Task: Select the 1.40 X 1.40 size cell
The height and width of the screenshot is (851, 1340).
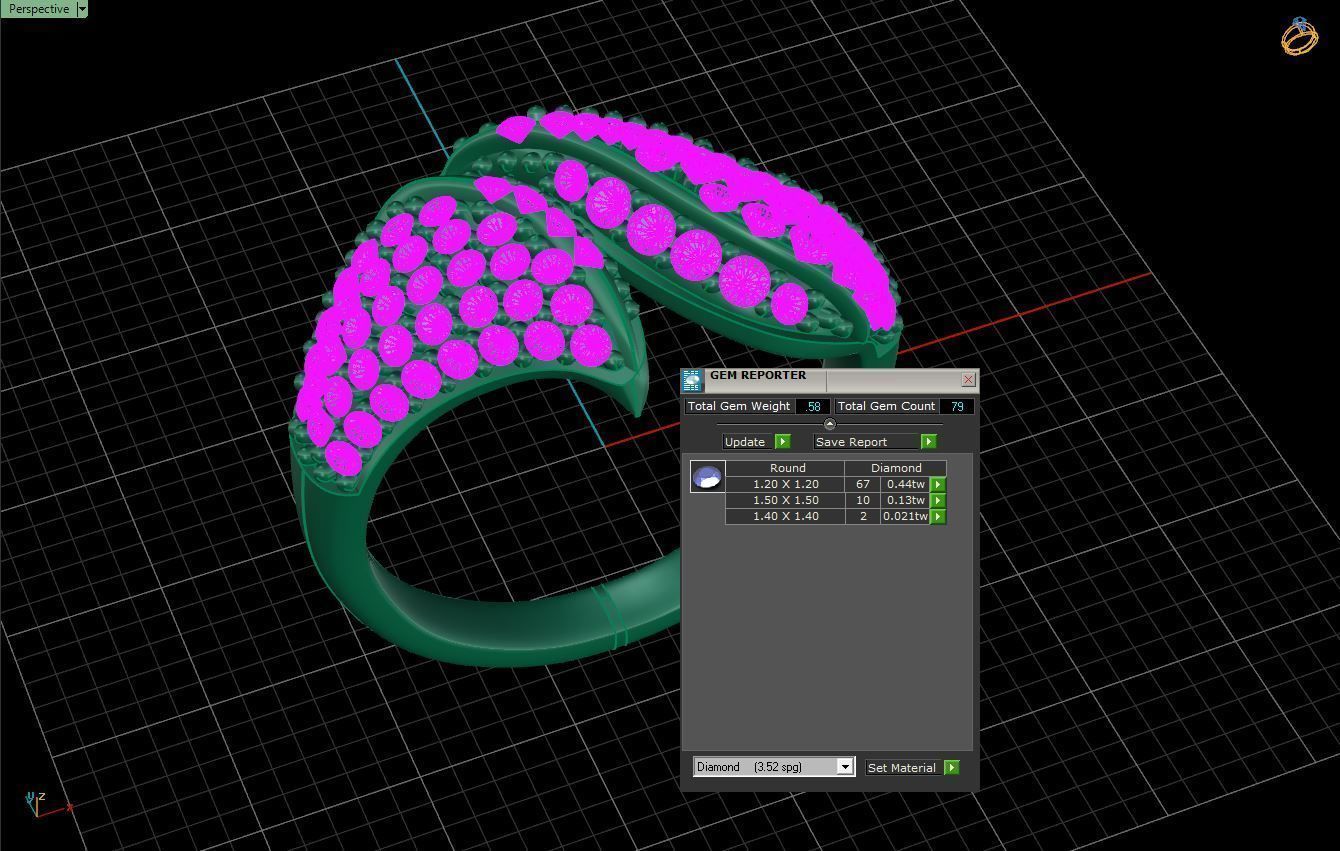Action: point(785,516)
